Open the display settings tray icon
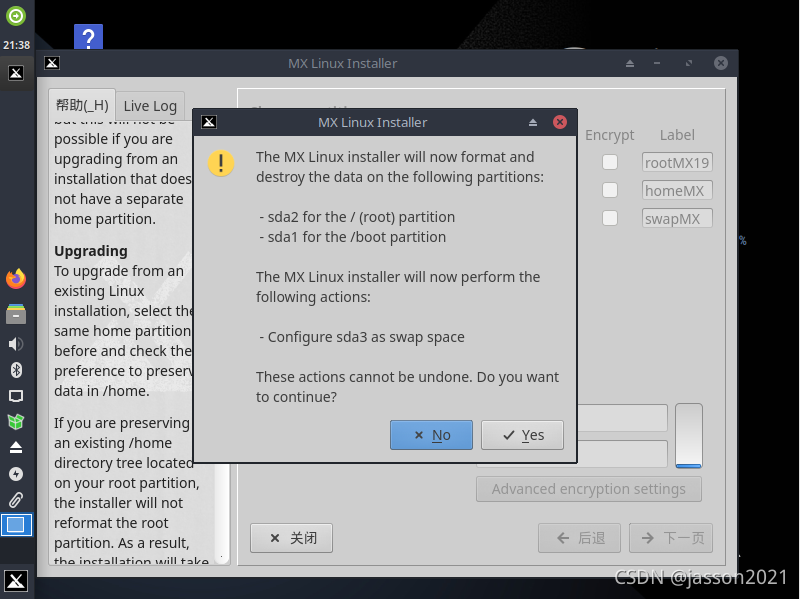 [x=16, y=396]
